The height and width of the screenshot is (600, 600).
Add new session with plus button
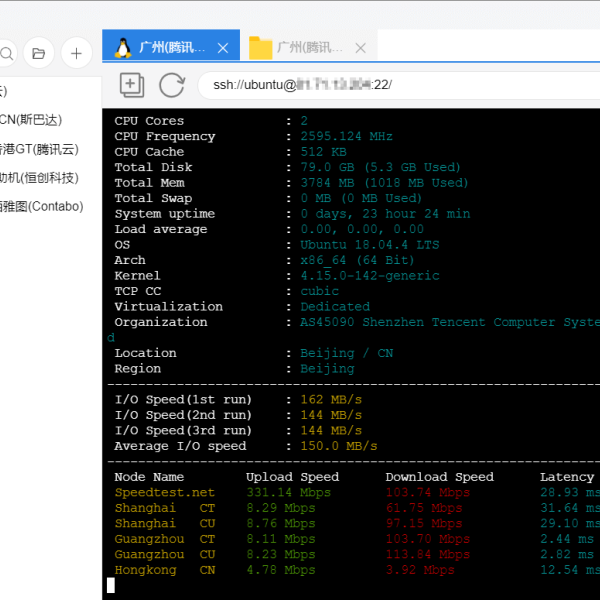click(77, 53)
